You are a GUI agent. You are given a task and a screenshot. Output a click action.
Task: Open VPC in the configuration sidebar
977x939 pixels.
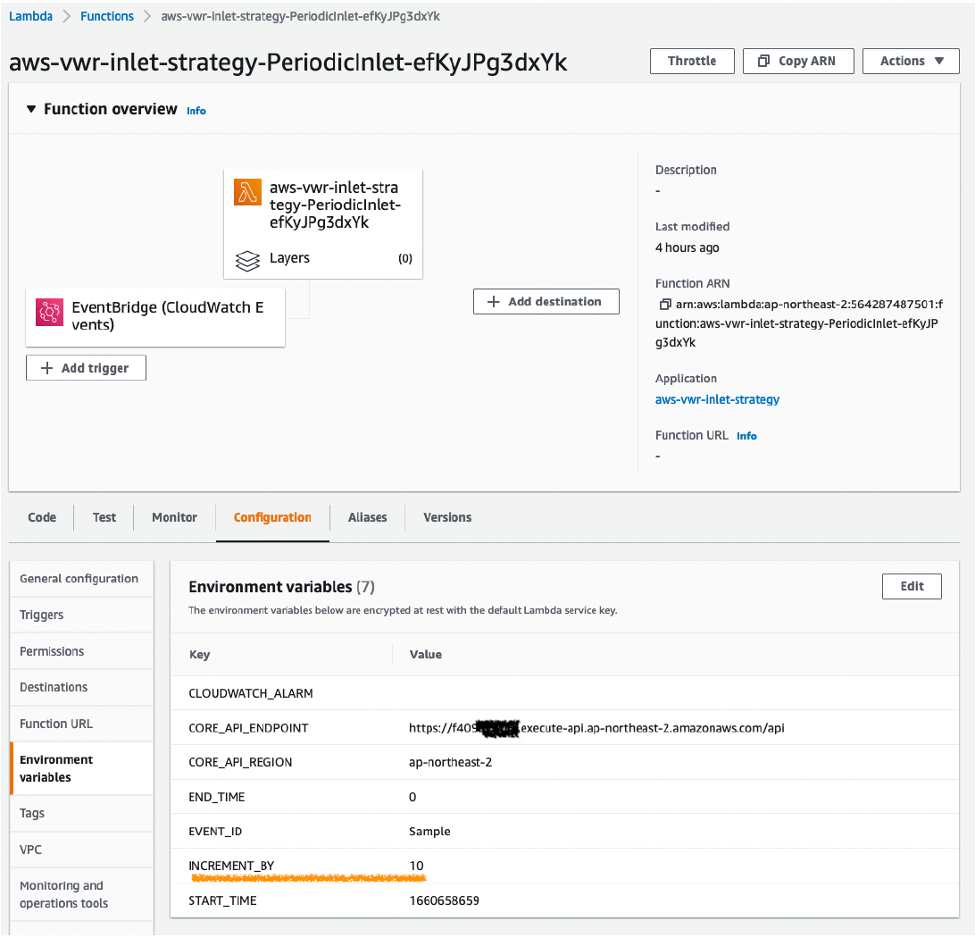[x=82, y=850]
